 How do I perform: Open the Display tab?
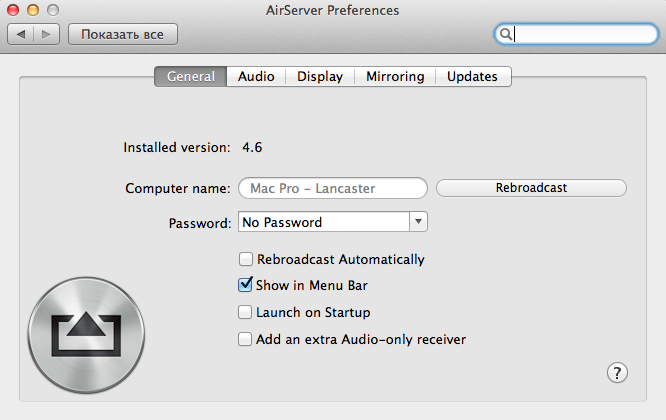(320, 76)
